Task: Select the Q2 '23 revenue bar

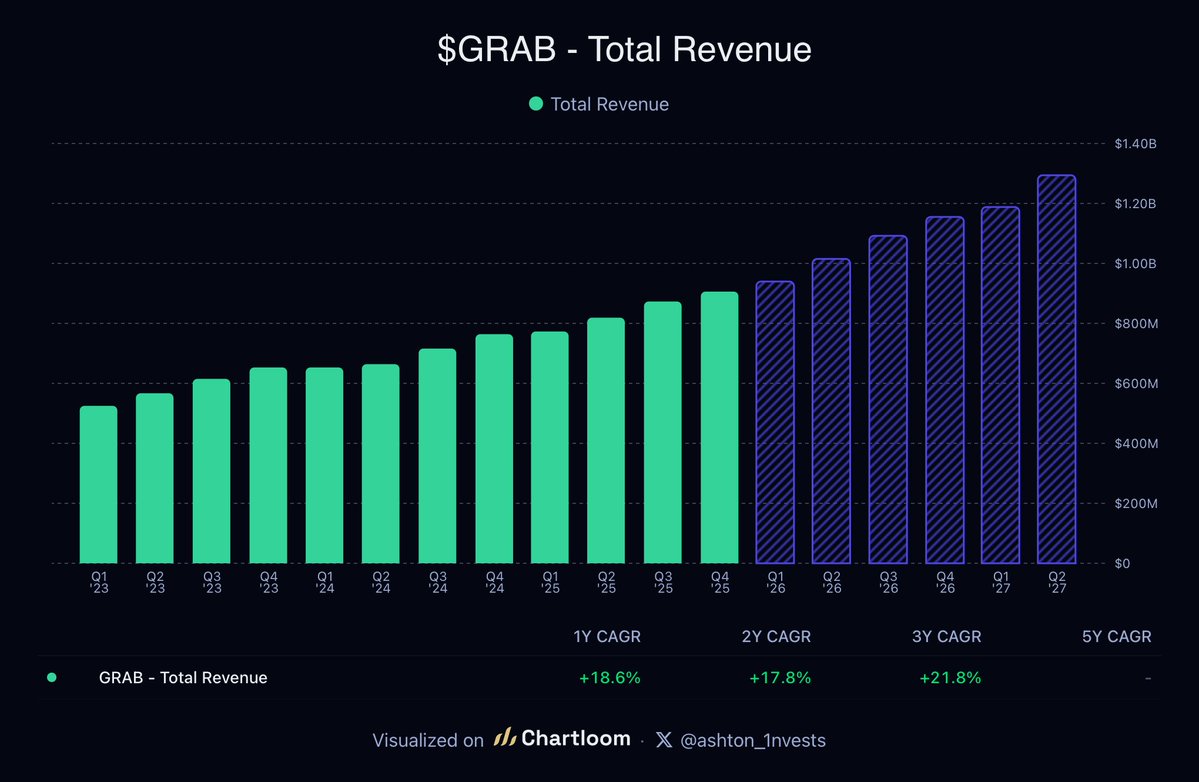Action: (x=154, y=479)
